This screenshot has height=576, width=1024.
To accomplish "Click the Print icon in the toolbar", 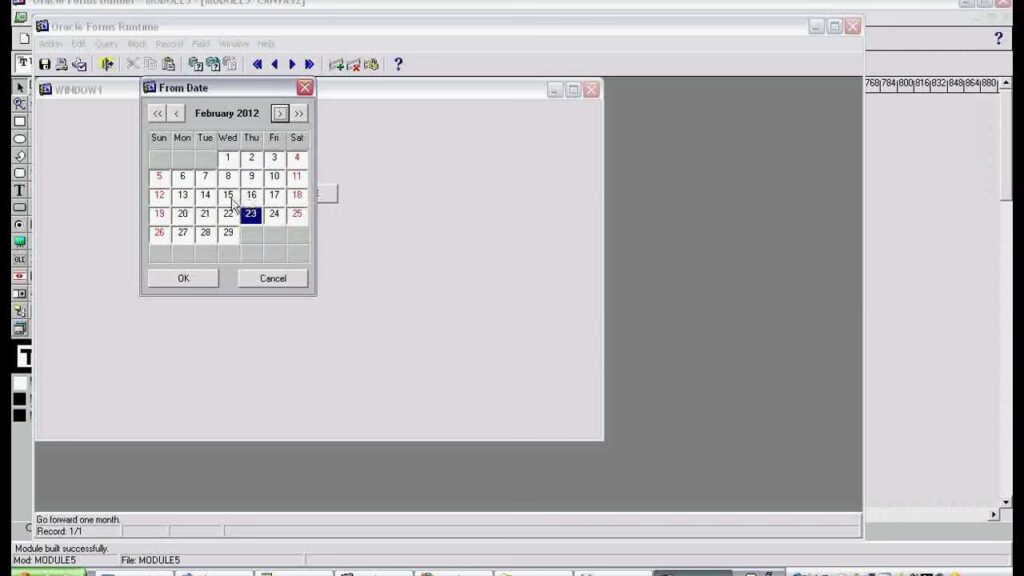I will (x=61, y=64).
